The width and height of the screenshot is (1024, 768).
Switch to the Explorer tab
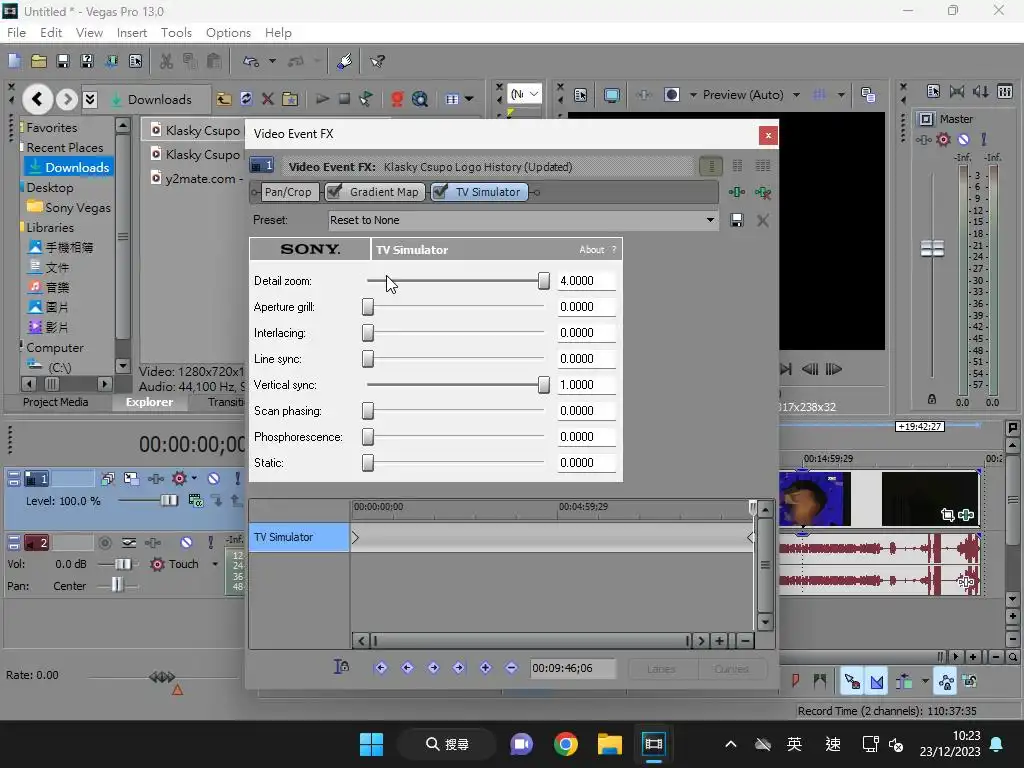(150, 402)
